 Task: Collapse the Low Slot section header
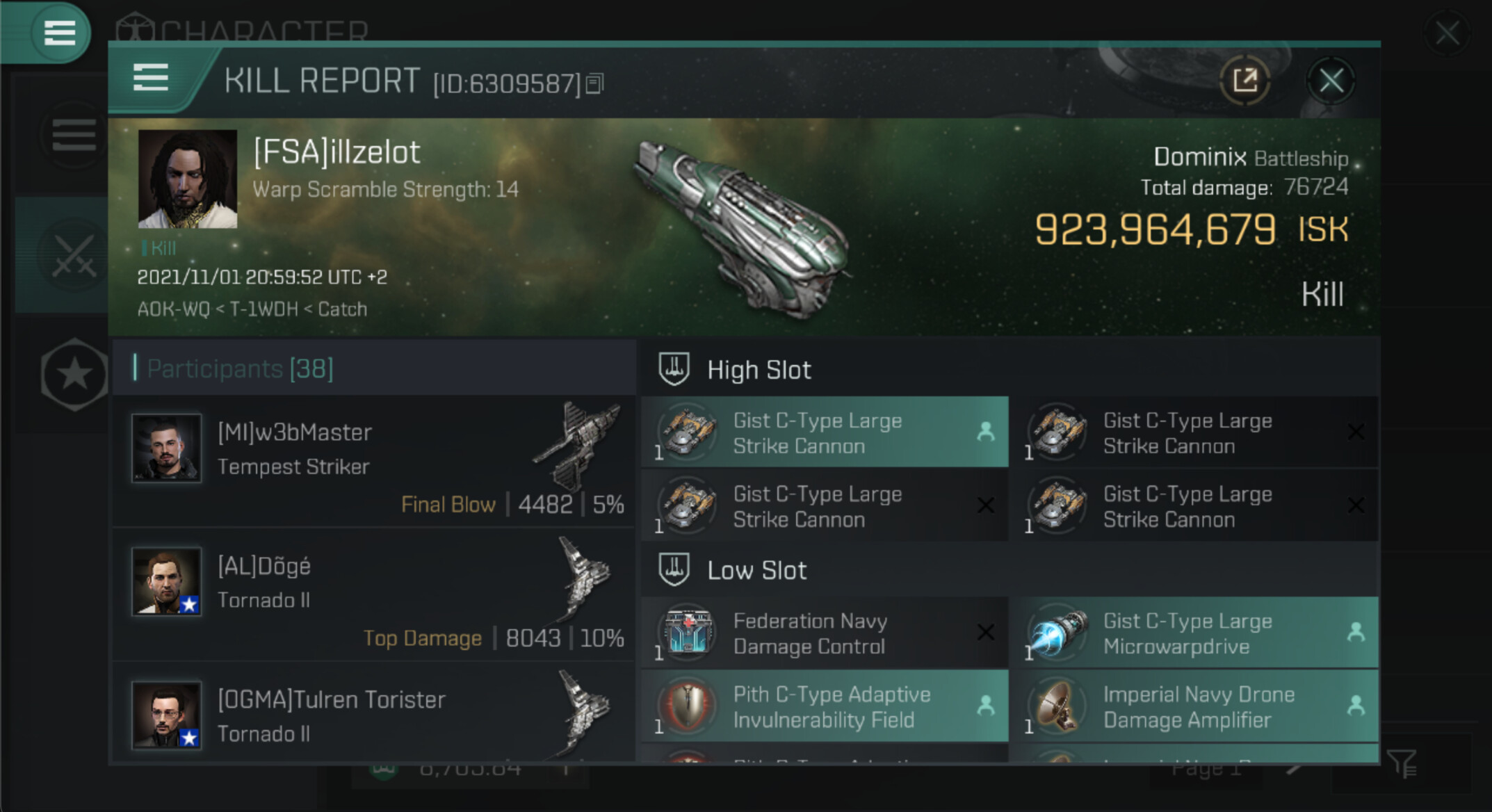(x=756, y=570)
